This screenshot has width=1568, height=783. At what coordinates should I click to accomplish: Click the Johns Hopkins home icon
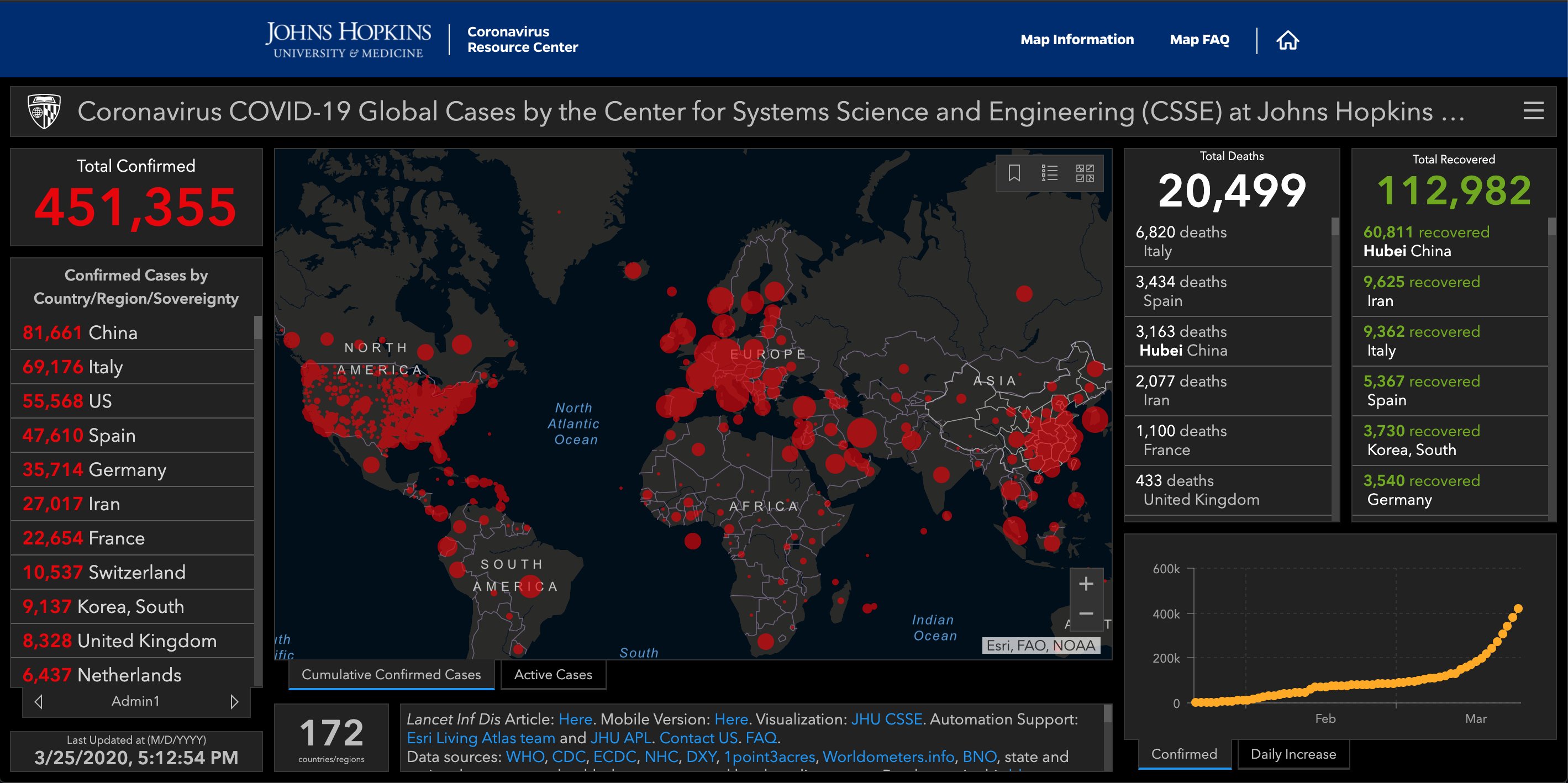[1288, 39]
